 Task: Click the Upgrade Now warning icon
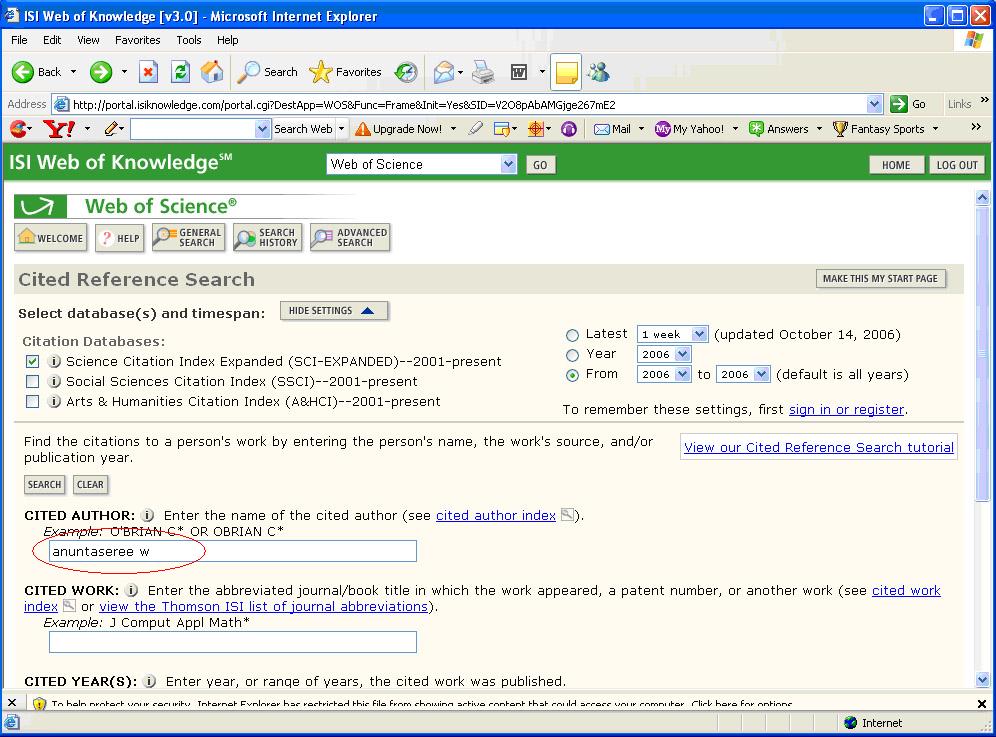click(x=363, y=129)
